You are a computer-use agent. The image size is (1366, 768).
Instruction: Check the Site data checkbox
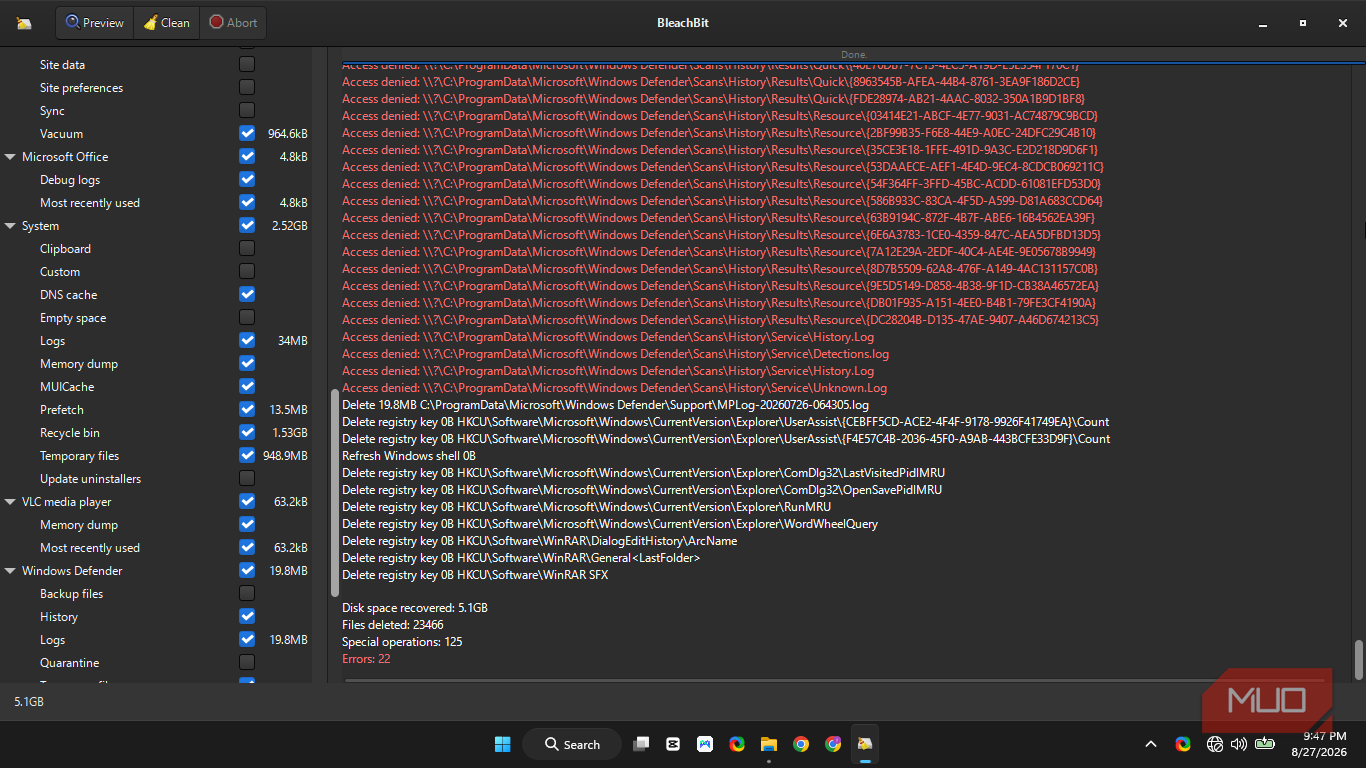coord(247,64)
